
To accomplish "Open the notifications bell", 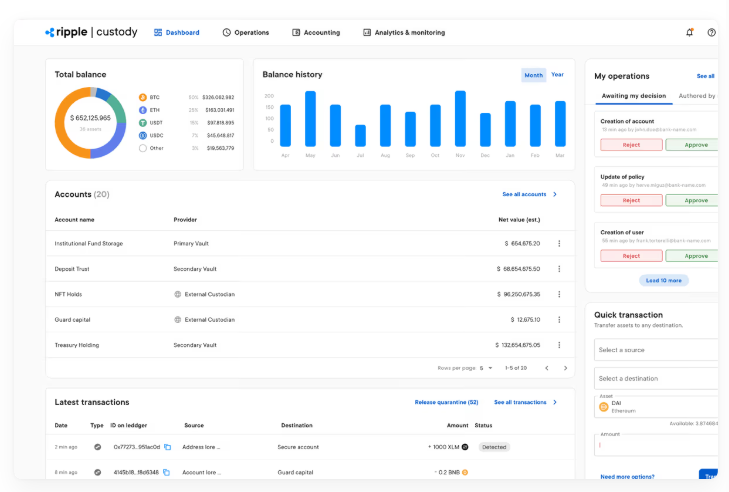I will click(689, 32).
